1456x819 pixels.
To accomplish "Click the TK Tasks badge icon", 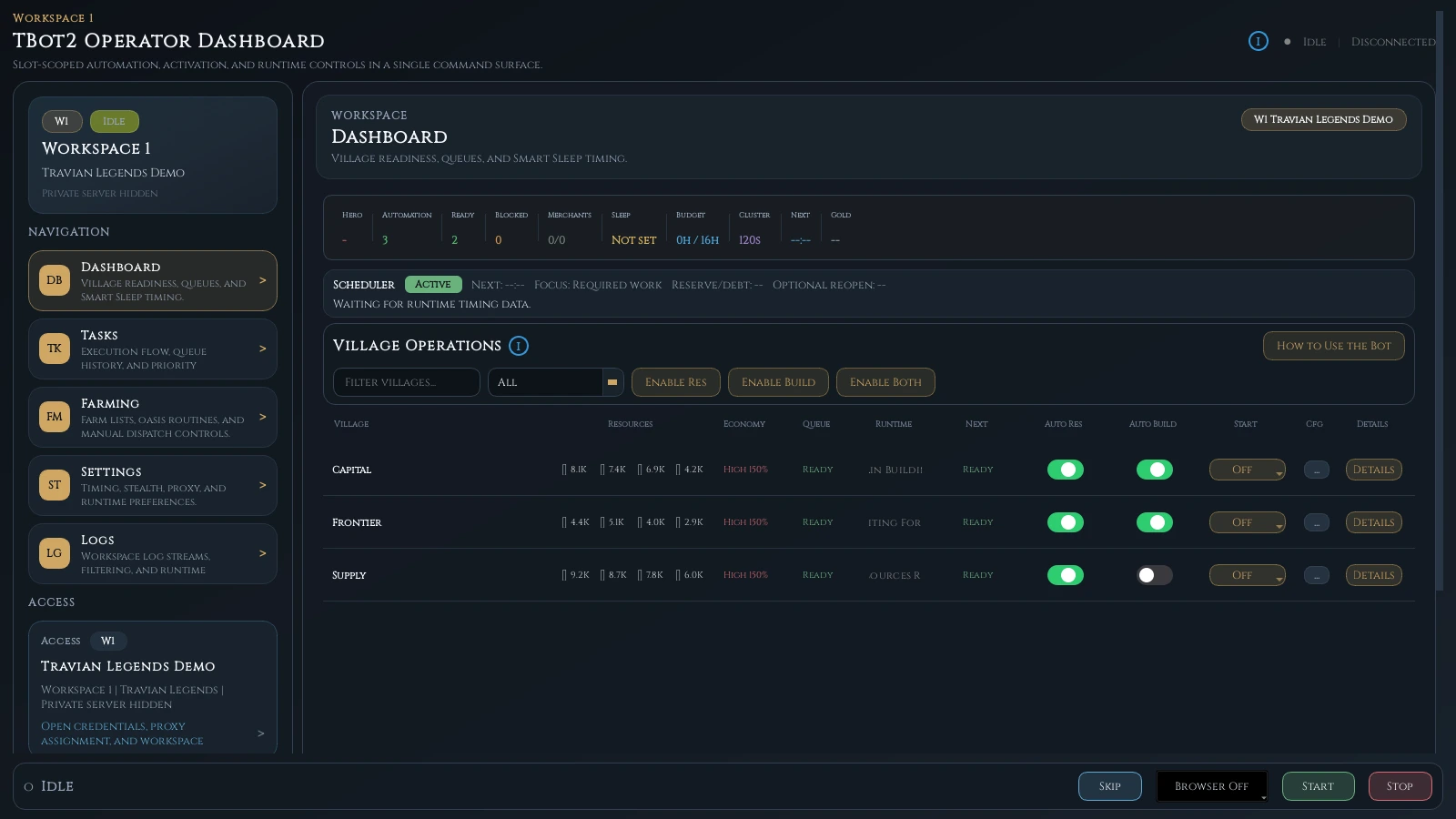I will (x=55, y=349).
